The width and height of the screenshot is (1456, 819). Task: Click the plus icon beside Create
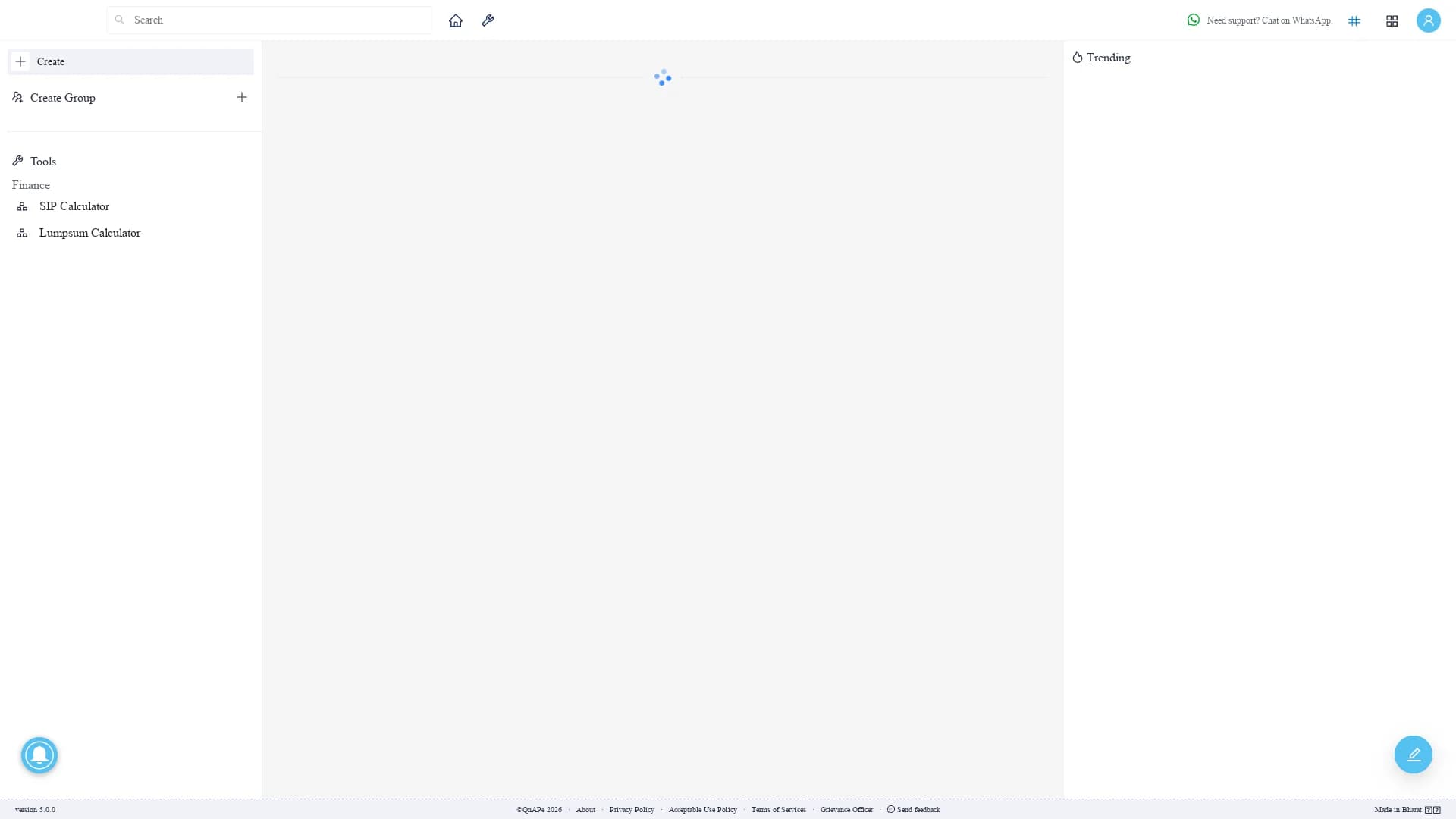tap(20, 61)
